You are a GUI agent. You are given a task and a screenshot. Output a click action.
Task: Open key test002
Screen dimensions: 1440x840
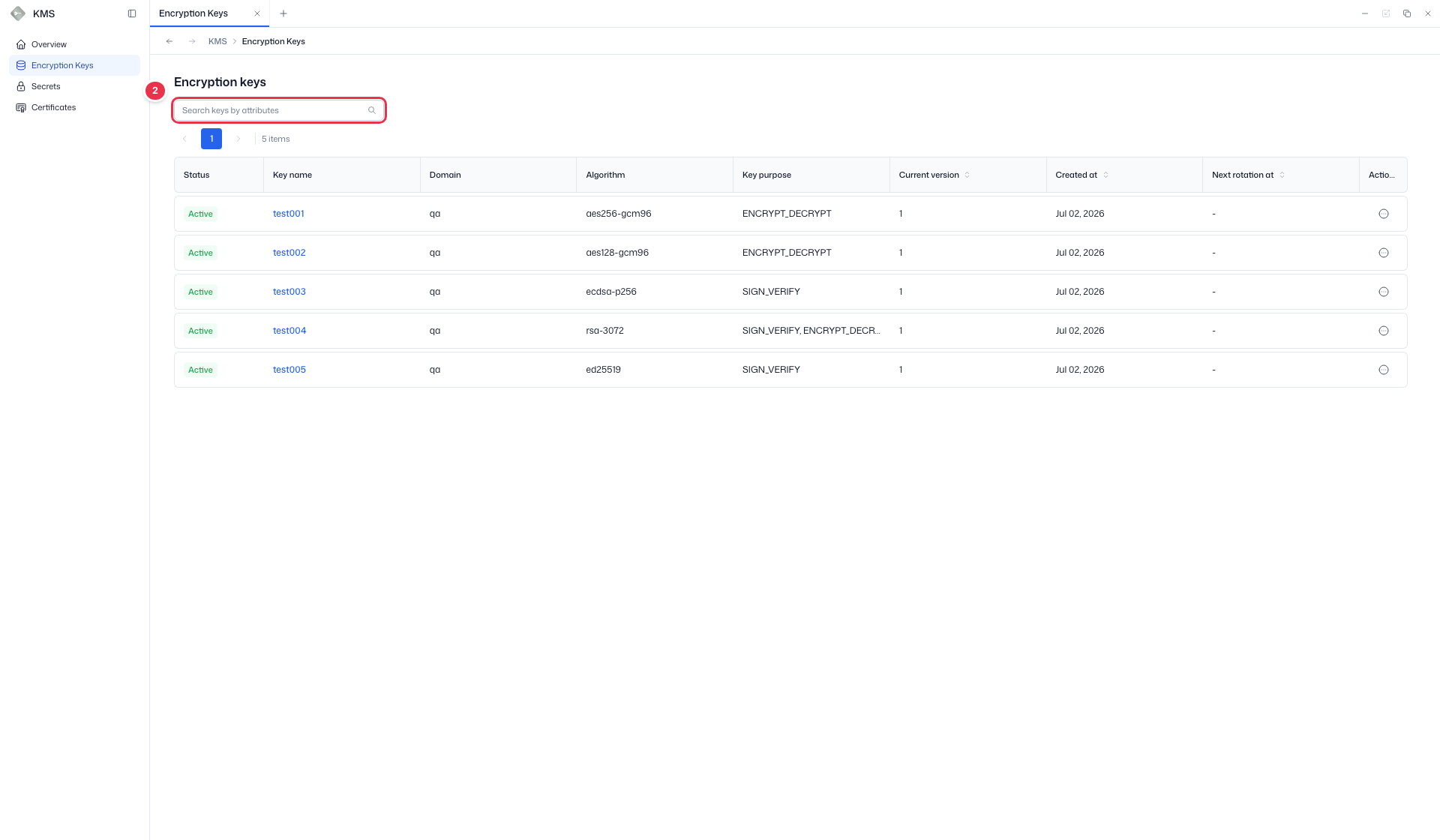tap(289, 253)
